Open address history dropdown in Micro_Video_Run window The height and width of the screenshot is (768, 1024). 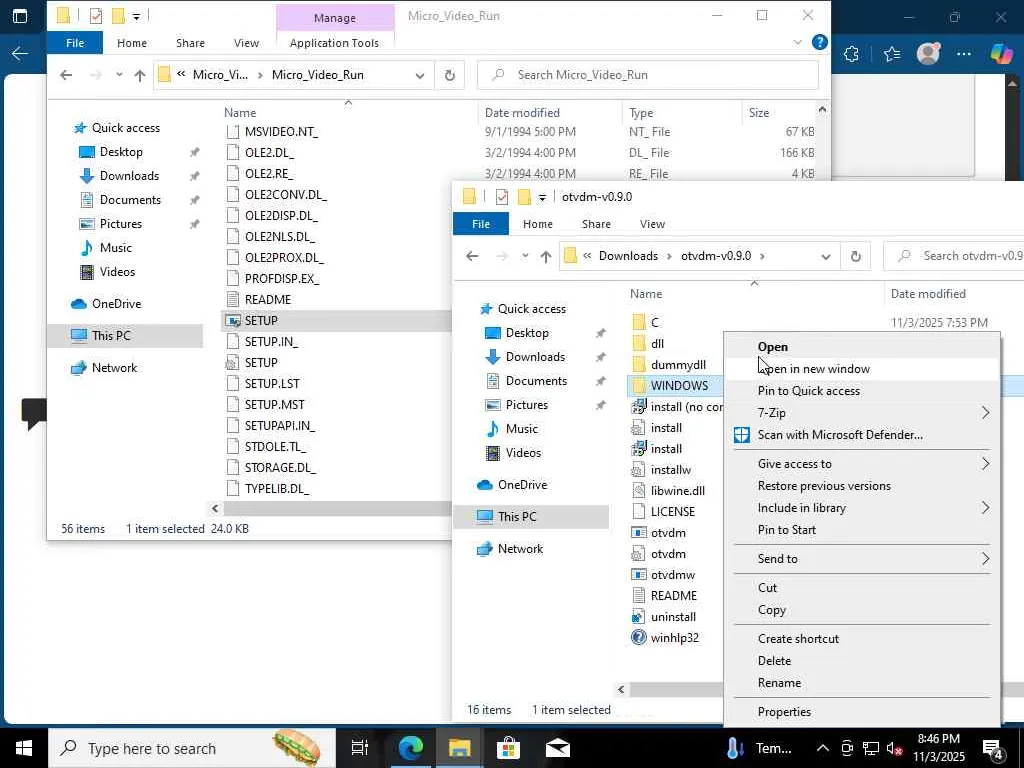tap(419, 75)
